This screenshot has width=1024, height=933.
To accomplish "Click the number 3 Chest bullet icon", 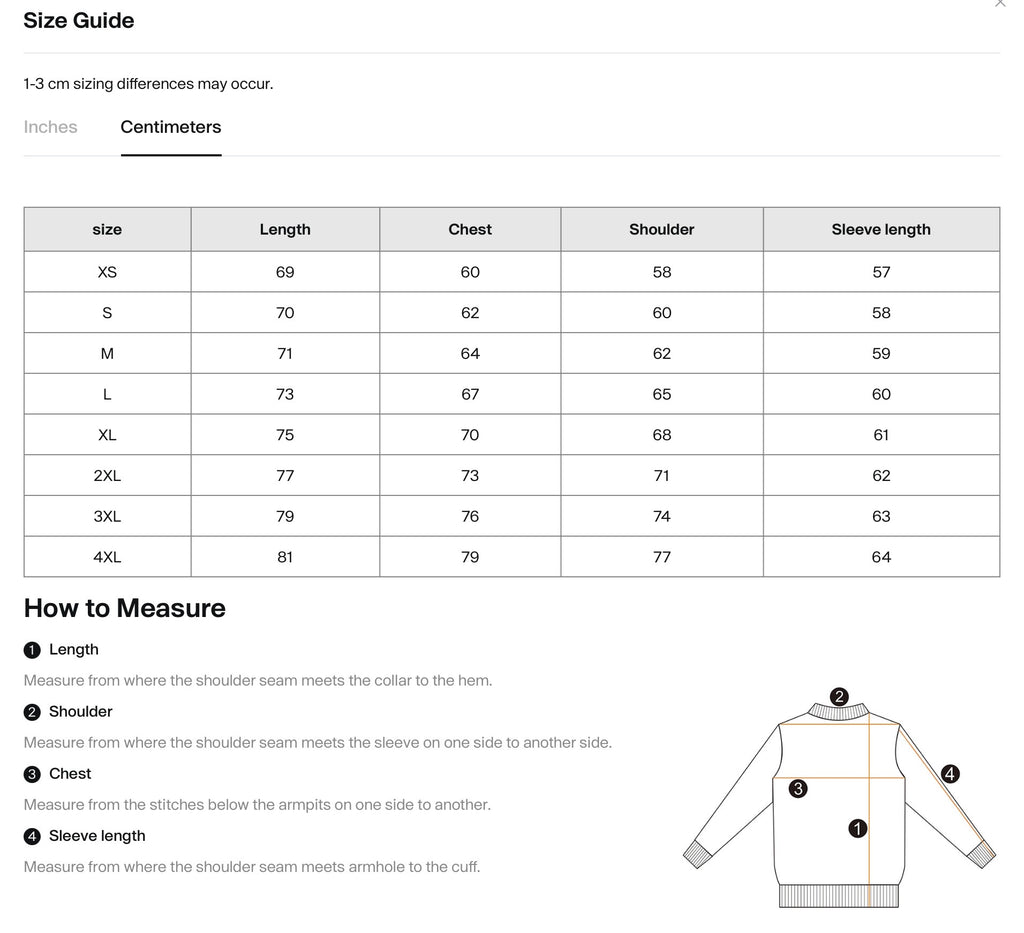I will click(x=32, y=774).
